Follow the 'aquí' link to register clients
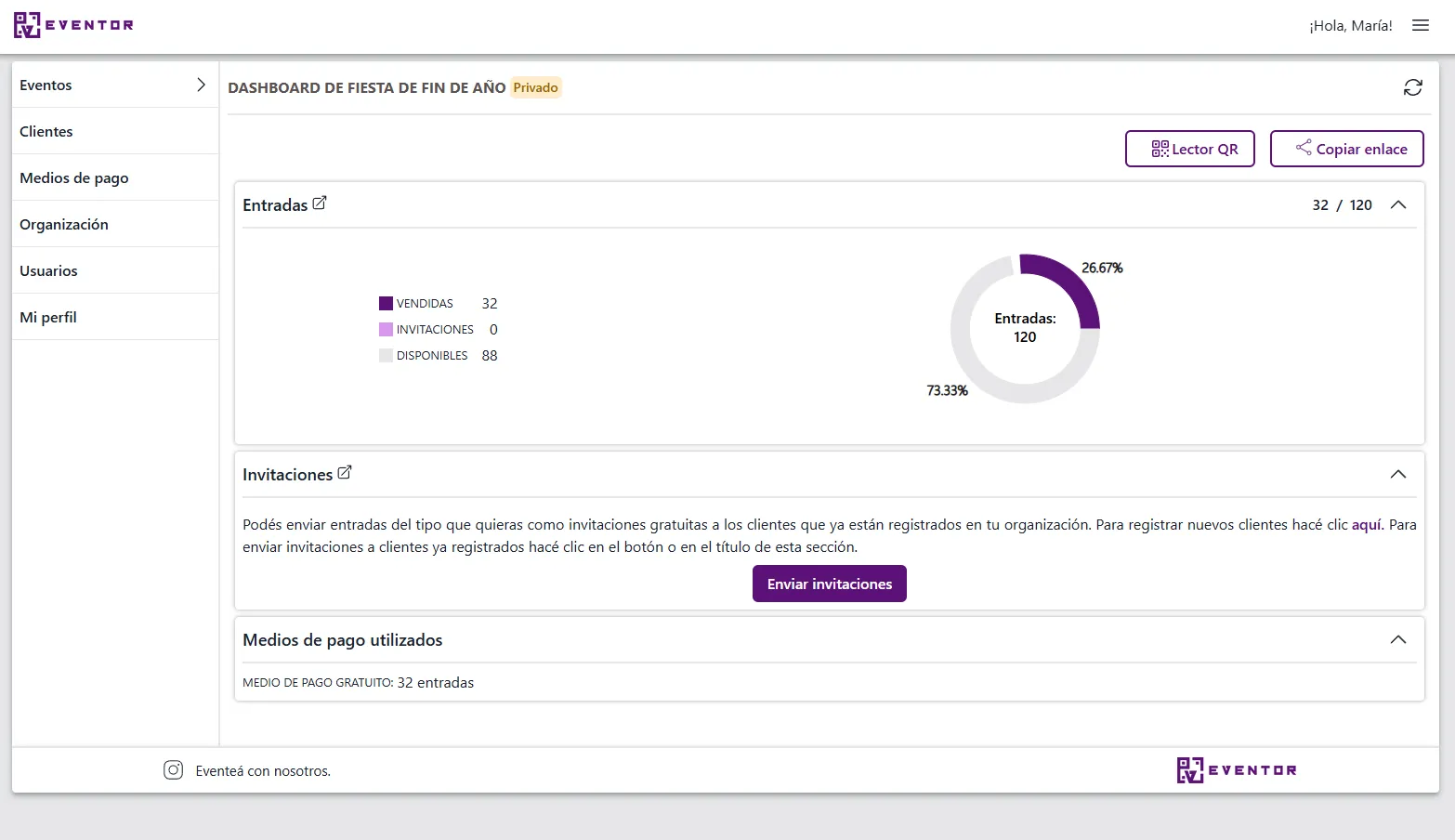The image size is (1455, 840). tap(1366, 525)
